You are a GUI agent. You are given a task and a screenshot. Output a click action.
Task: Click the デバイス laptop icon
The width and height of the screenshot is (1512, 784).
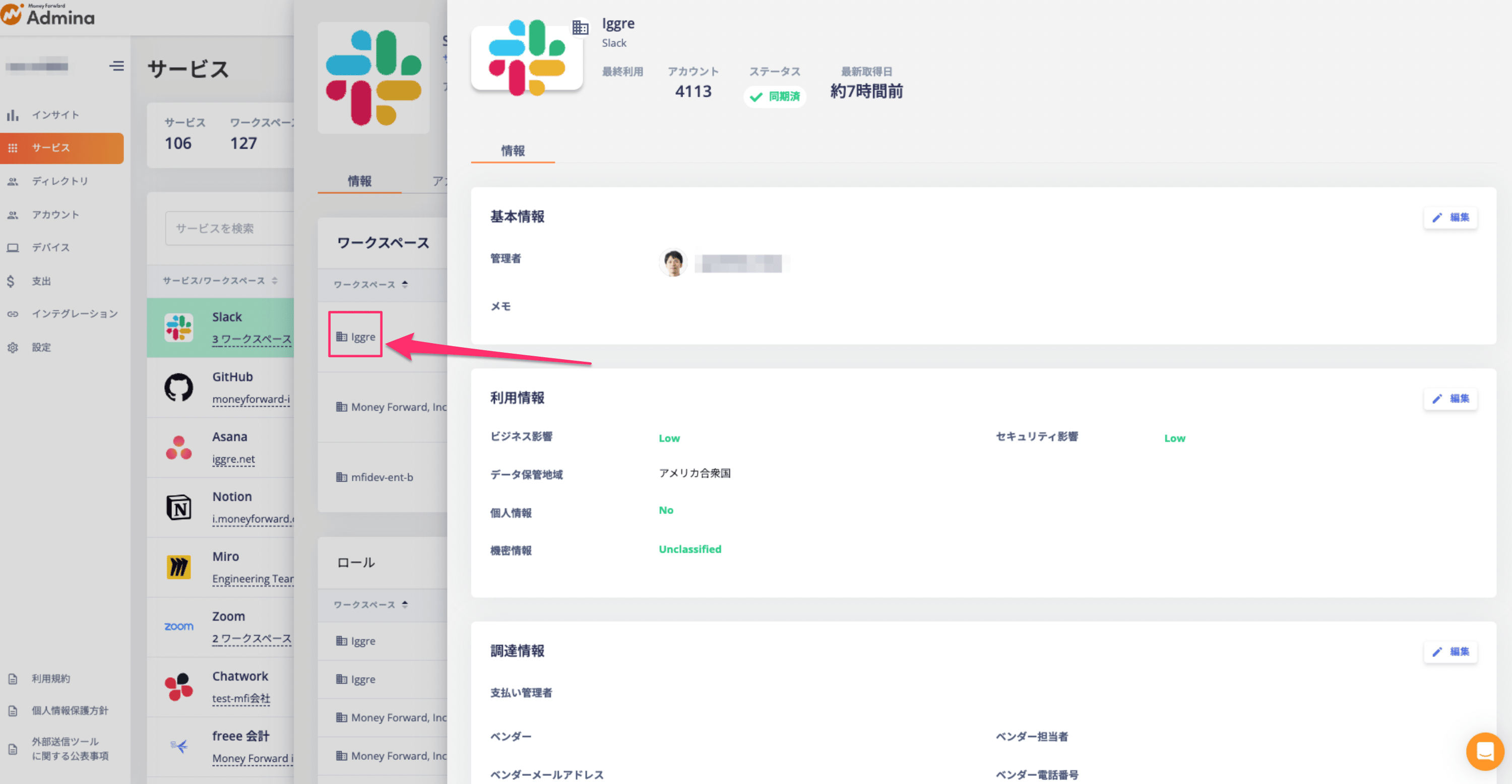[x=13, y=247]
